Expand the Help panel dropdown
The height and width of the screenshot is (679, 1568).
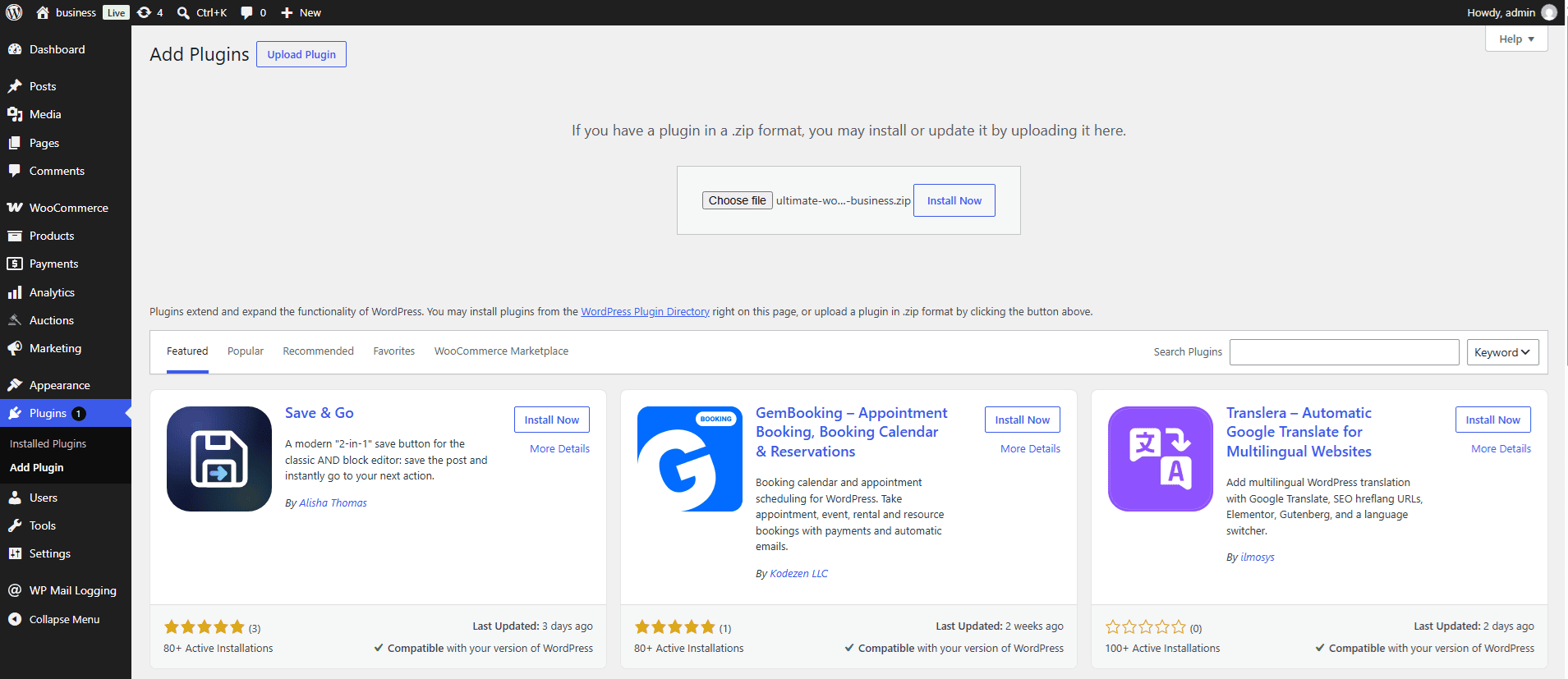[1516, 39]
